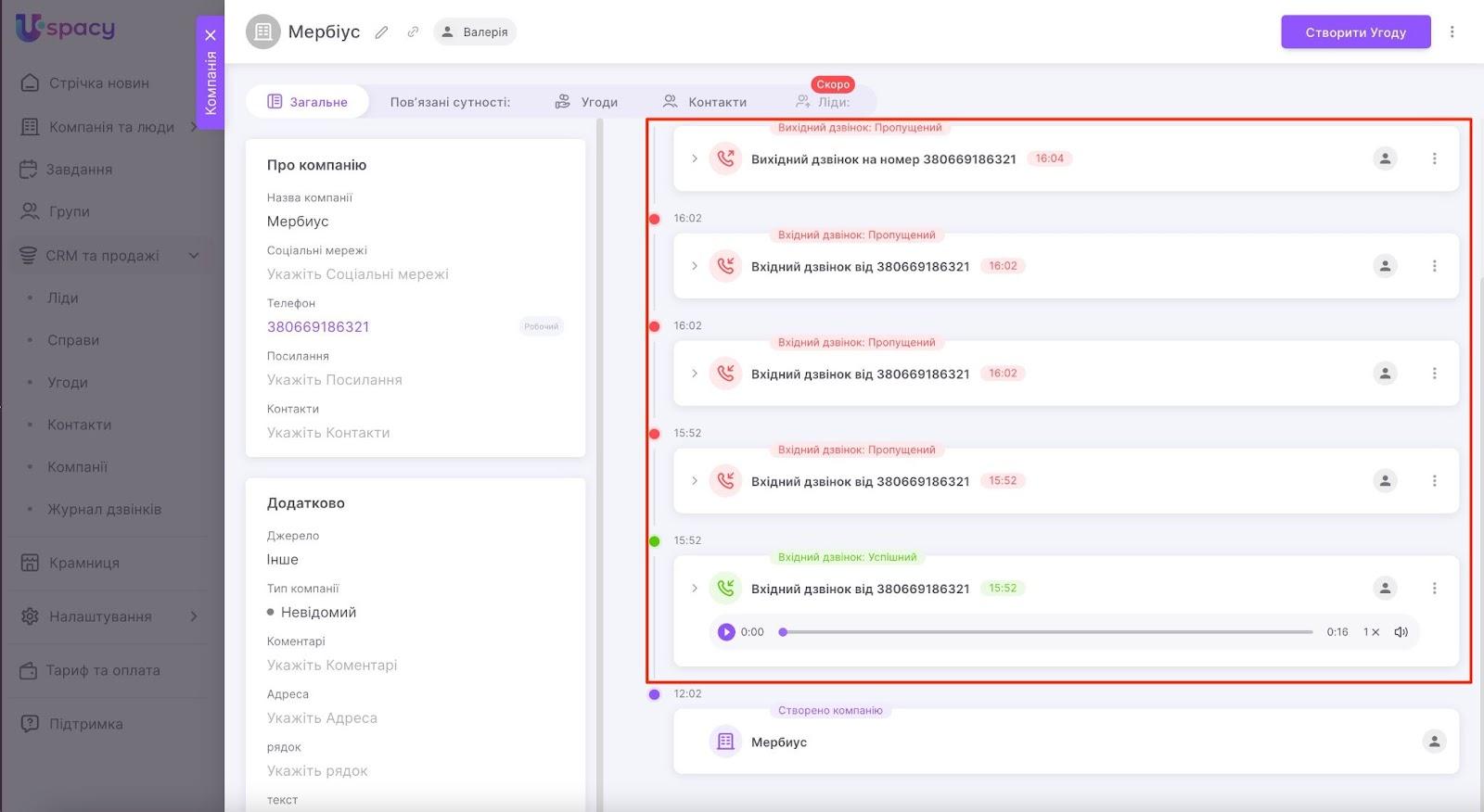Click the missed 15:52 incoming call phone icon
Viewport: 1484px width, 812px height.
(725, 481)
